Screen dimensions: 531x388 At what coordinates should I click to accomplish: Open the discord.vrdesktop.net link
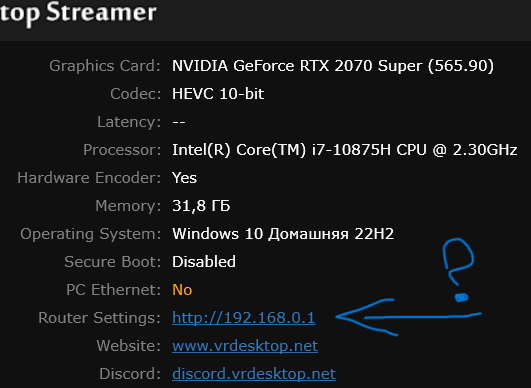(254, 374)
